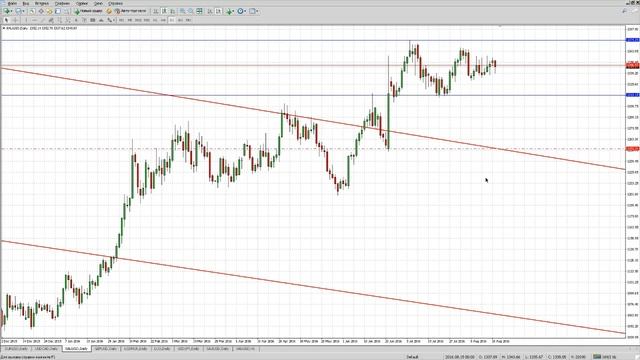Switch to M30 timeframe
The height and width of the screenshot is (360, 640).
[x=147, y=20]
